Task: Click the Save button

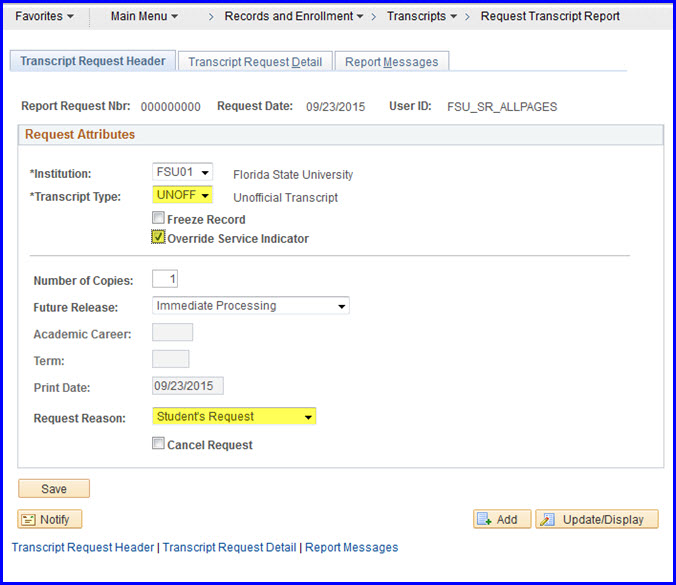Action: pos(54,488)
